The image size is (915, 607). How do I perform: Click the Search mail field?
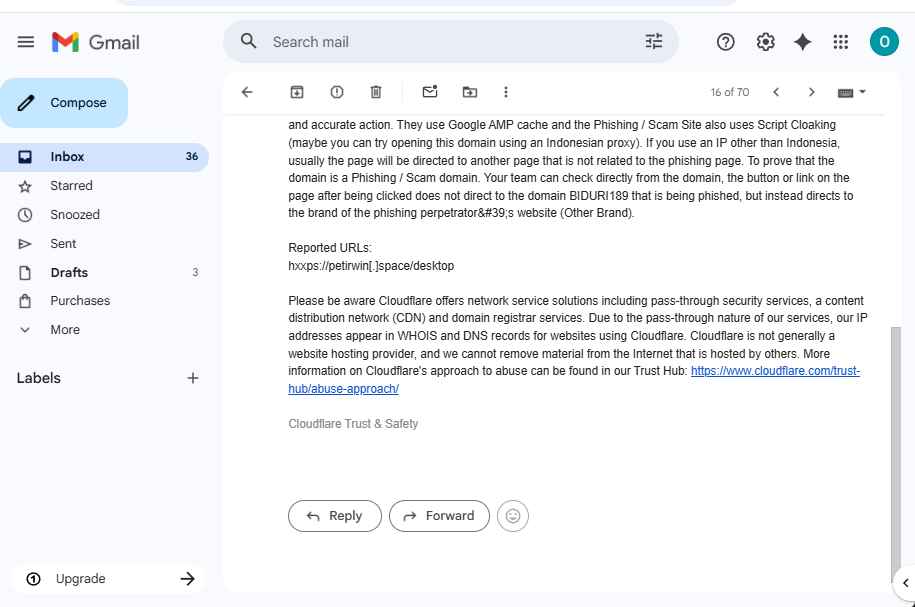[450, 42]
